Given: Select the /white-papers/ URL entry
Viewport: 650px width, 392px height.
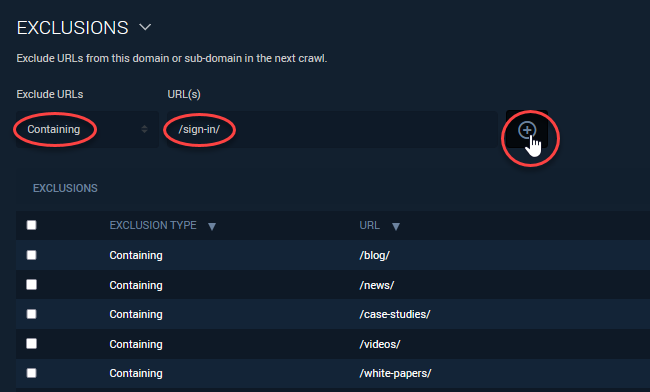Looking at the screenshot, I should click(x=395, y=373).
